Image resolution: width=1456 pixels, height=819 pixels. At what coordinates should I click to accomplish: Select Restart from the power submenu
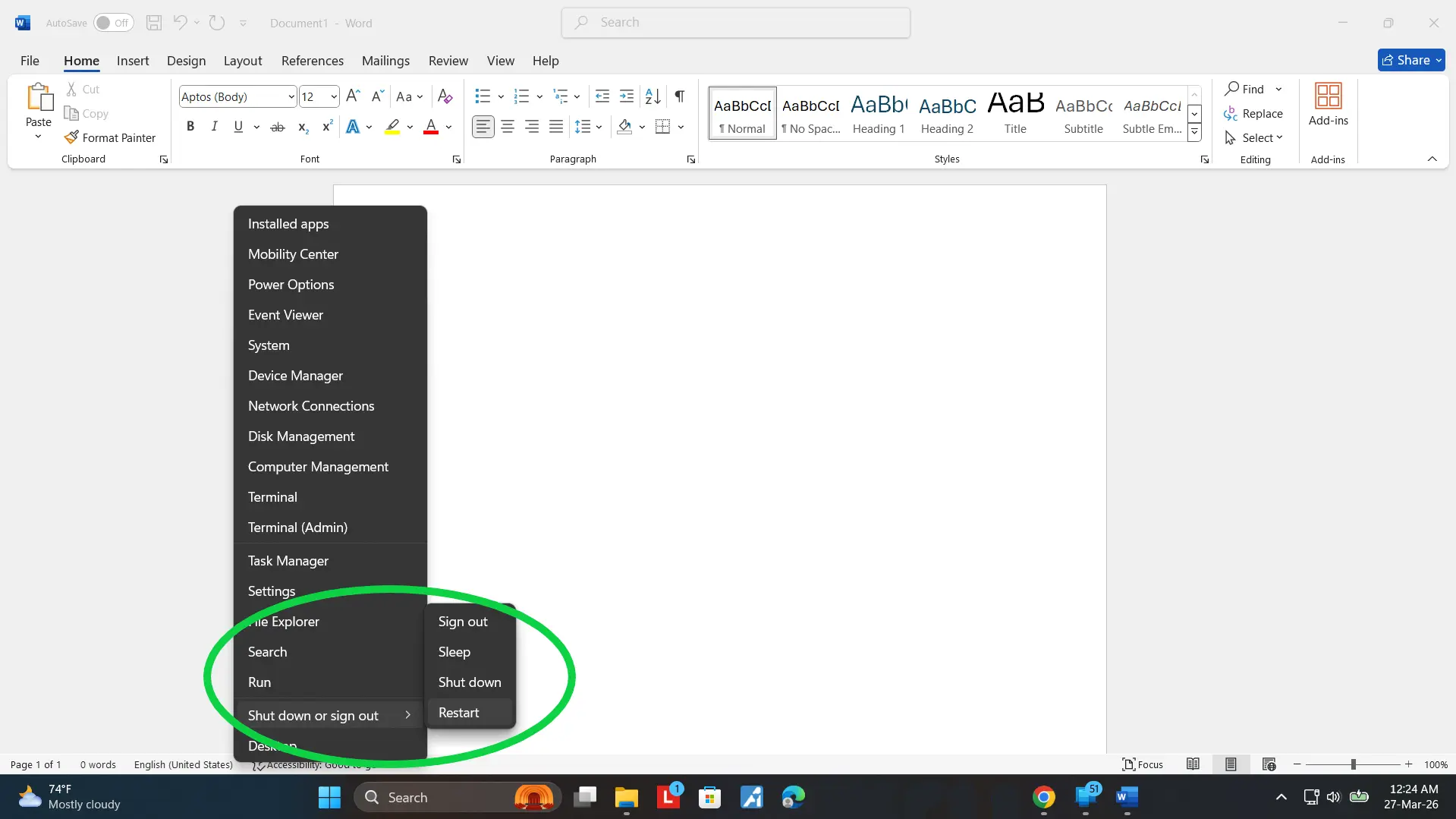point(459,713)
